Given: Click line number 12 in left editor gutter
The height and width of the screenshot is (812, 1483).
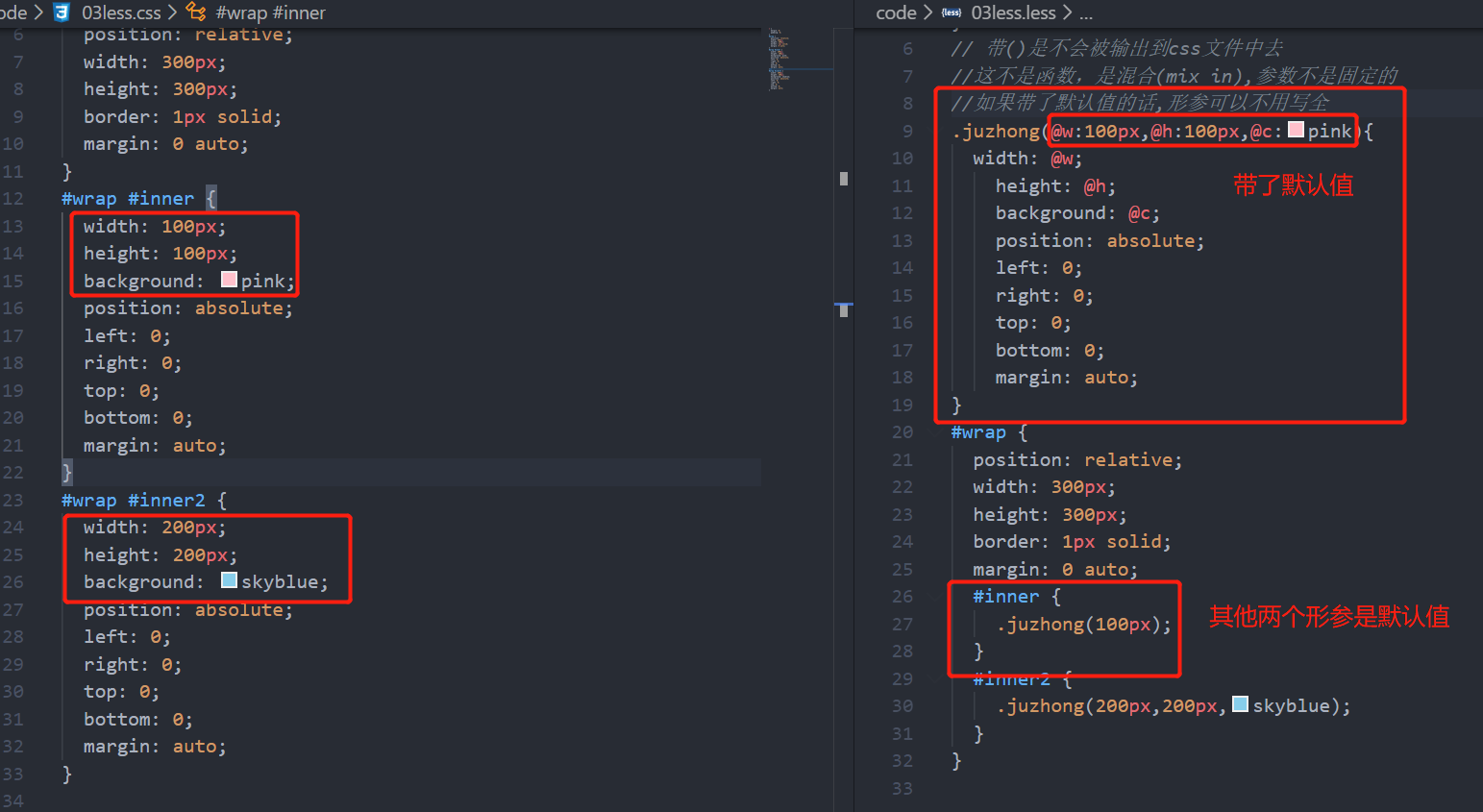Looking at the screenshot, I should click(12, 199).
